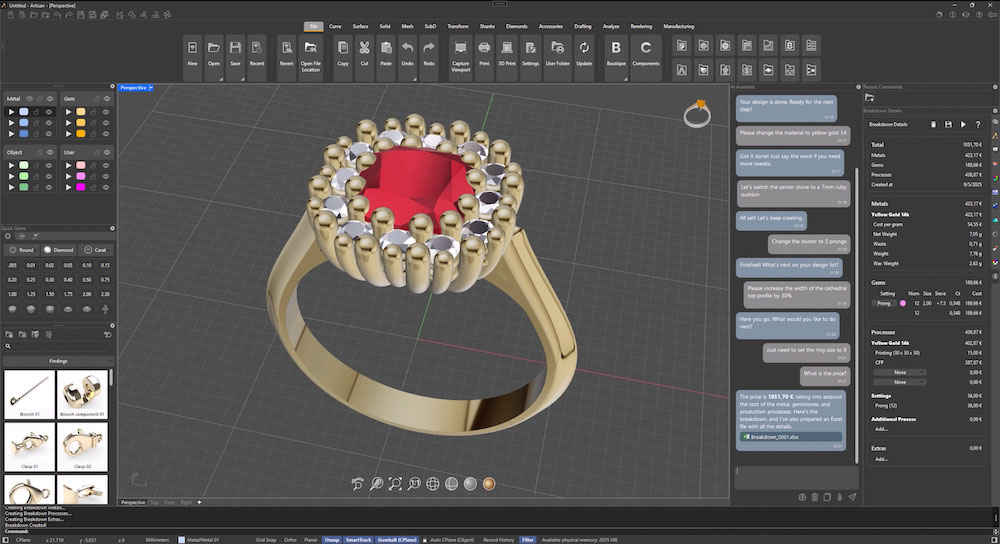The image size is (1000, 544).
Task: Open the Perspective viewport dropdown arrow
Action: (x=150, y=88)
